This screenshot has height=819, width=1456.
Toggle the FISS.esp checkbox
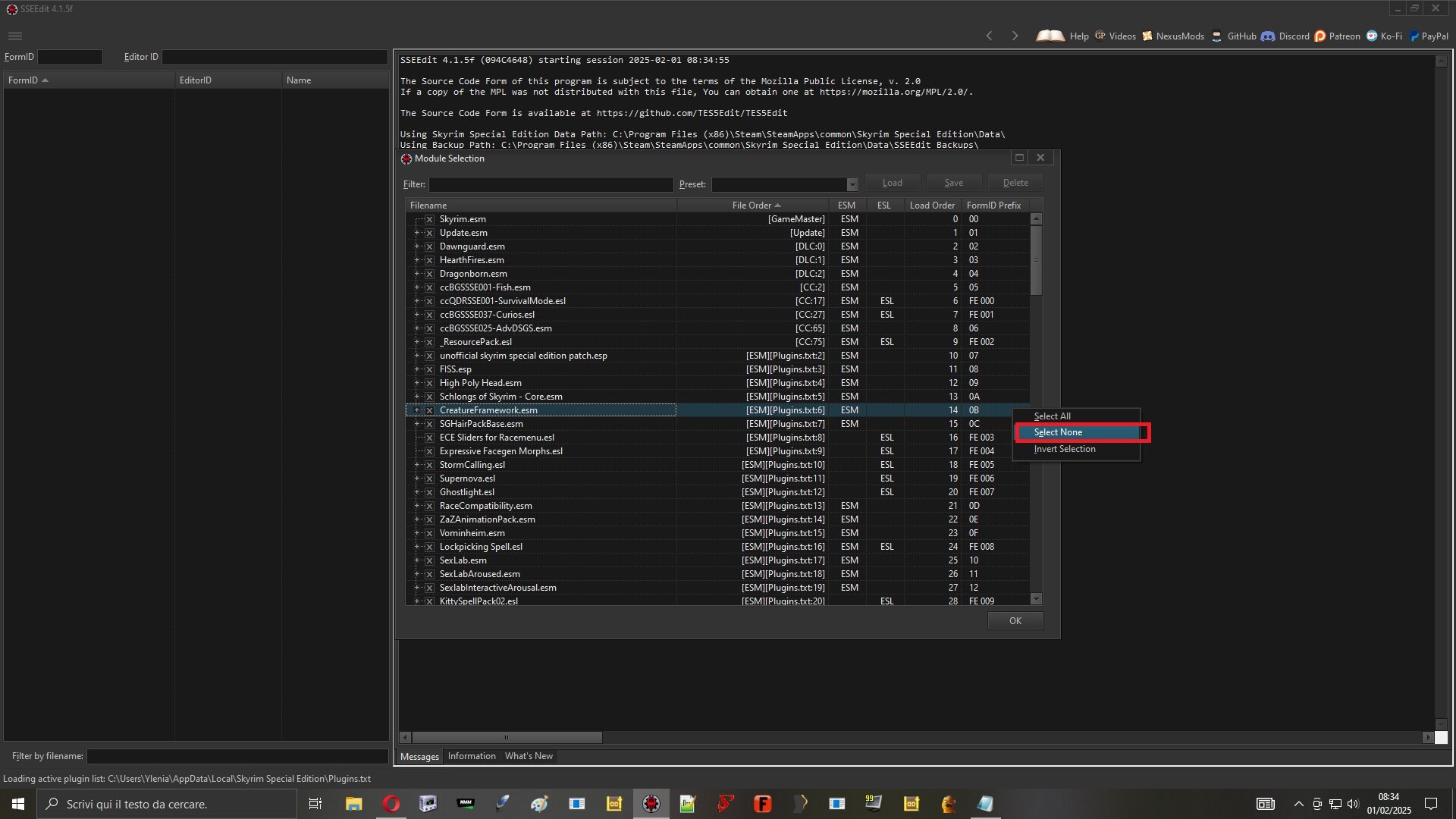(x=429, y=369)
